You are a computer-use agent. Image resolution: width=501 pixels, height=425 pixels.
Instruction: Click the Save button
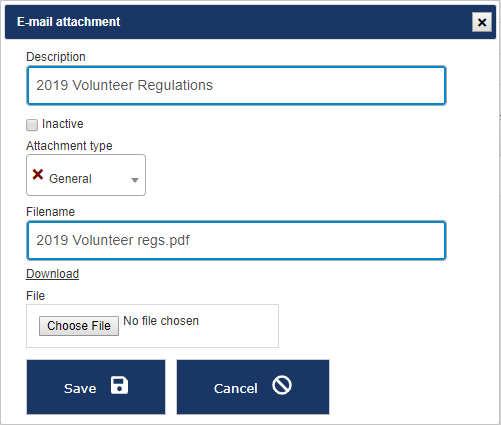click(96, 387)
